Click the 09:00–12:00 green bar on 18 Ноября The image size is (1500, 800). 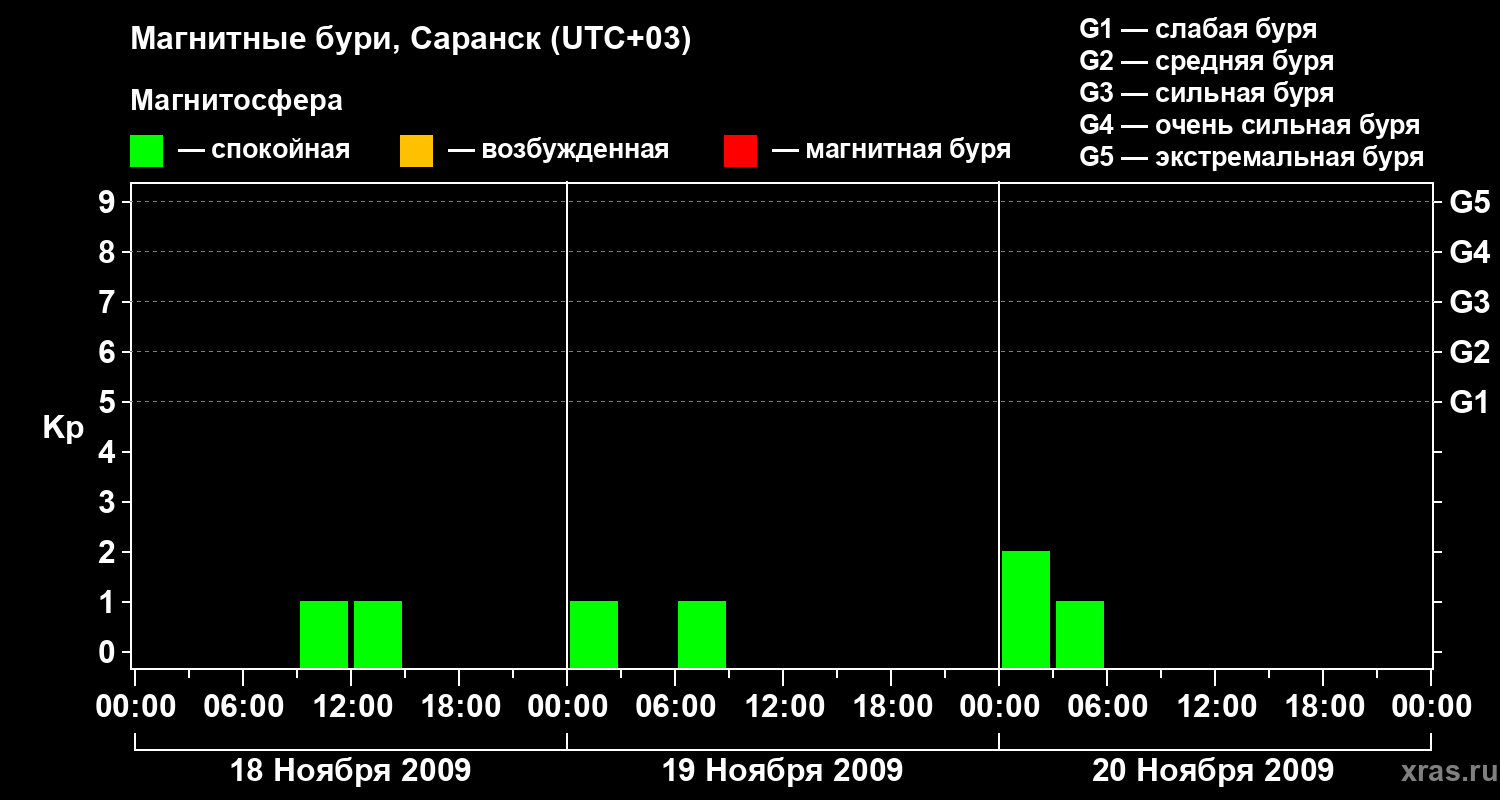(324, 634)
